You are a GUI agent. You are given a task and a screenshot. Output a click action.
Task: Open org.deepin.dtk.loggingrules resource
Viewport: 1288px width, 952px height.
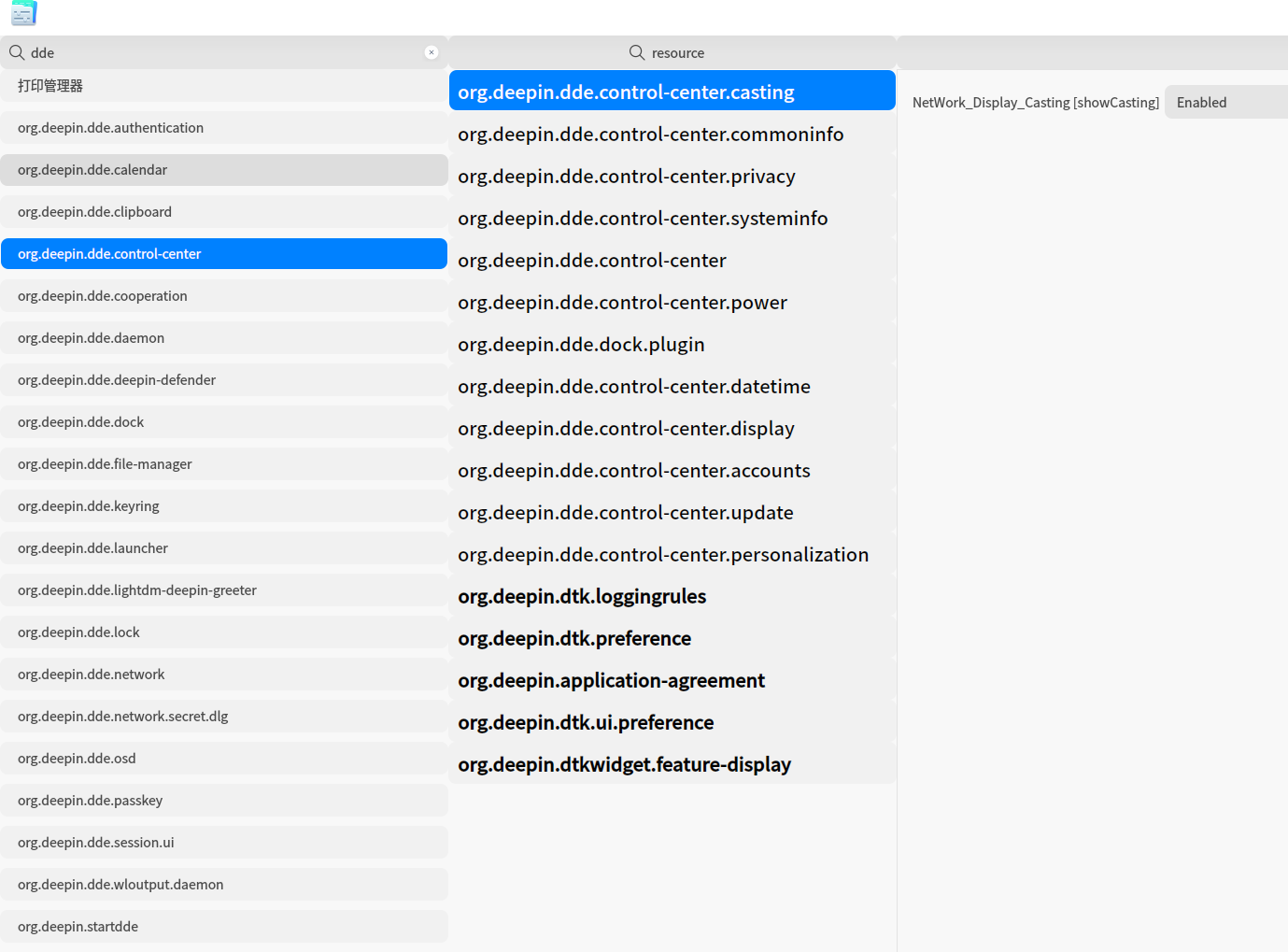pos(672,596)
